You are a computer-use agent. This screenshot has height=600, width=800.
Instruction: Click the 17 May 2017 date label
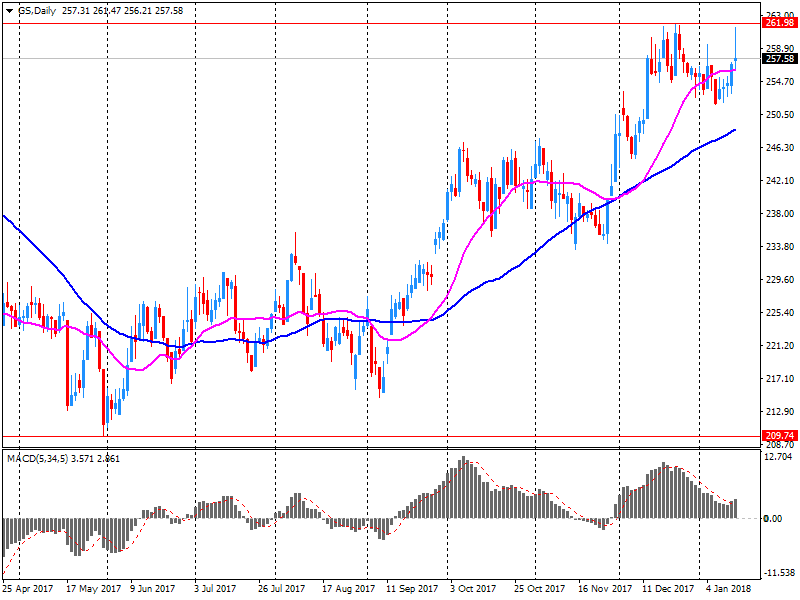click(92, 589)
